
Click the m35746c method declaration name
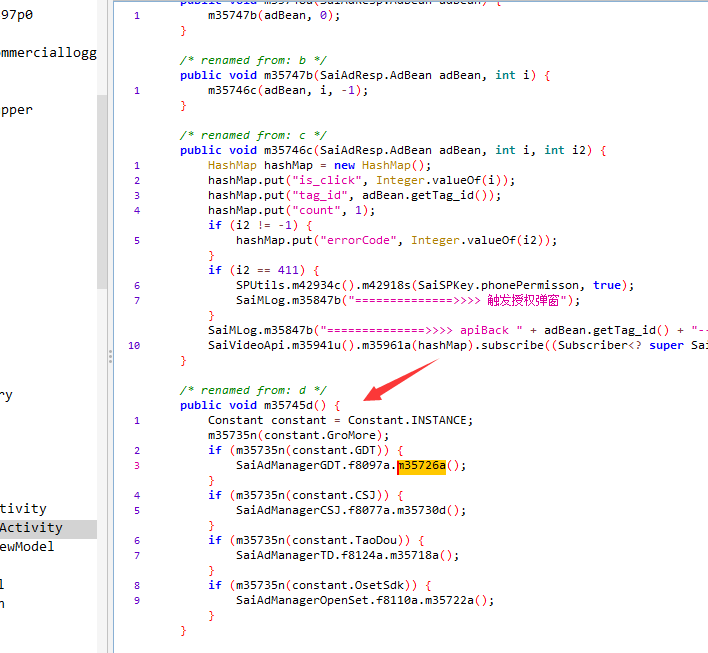(292, 150)
